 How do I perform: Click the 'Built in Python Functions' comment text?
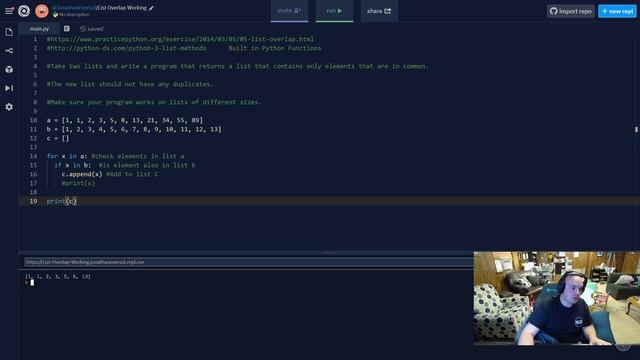(x=275, y=48)
